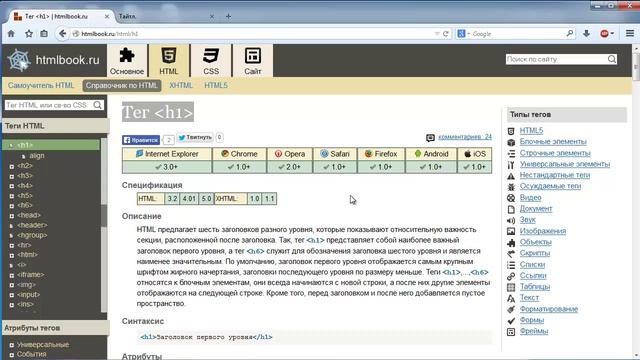The height and width of the screenshot is (360, 640).
Task: Open the Универсальные элементы link
Action: point(564,164)
